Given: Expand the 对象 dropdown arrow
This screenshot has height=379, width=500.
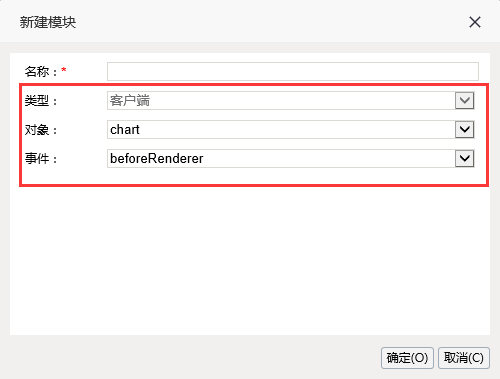Looking at the screenshot, I should coord(464,129).
